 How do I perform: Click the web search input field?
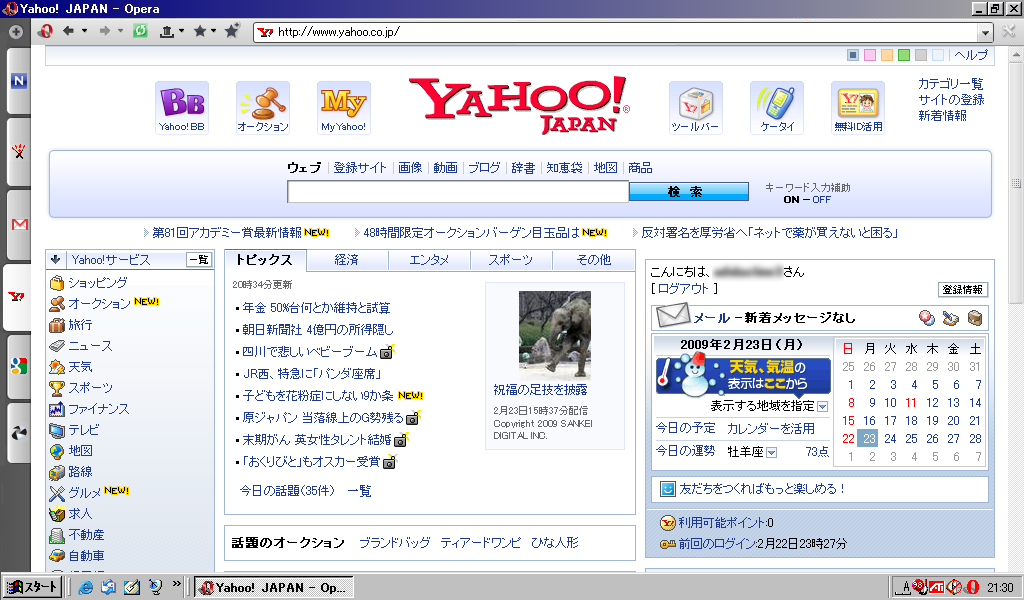click(x=458, y=191)
